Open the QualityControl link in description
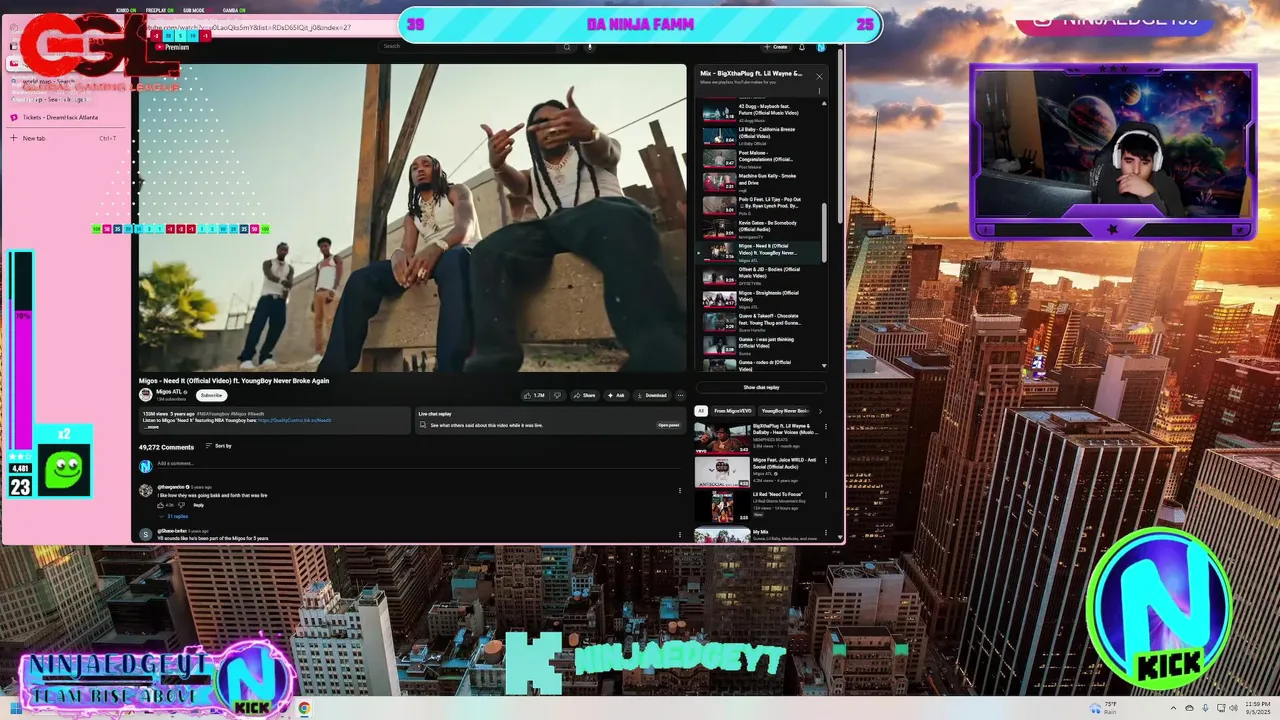This screenshot has height=720, width=1280. (295, 420)
